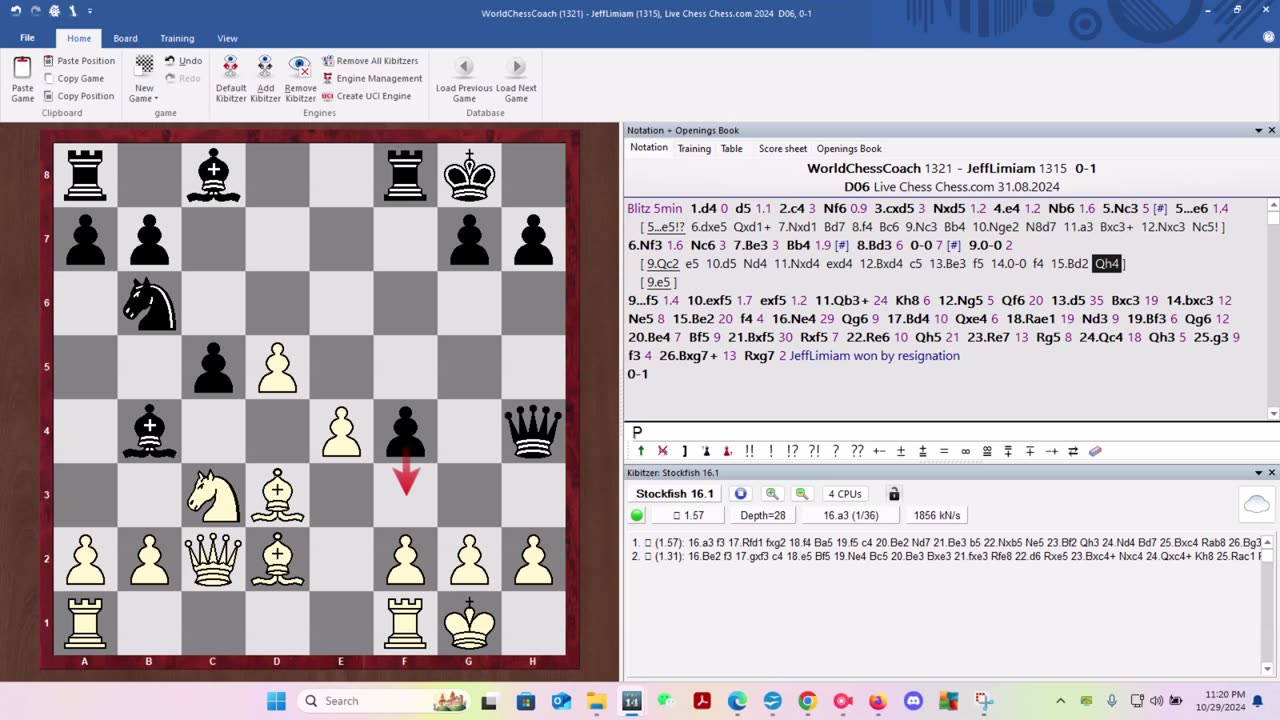Click the red pawn annotation icon

coord(727,451)
